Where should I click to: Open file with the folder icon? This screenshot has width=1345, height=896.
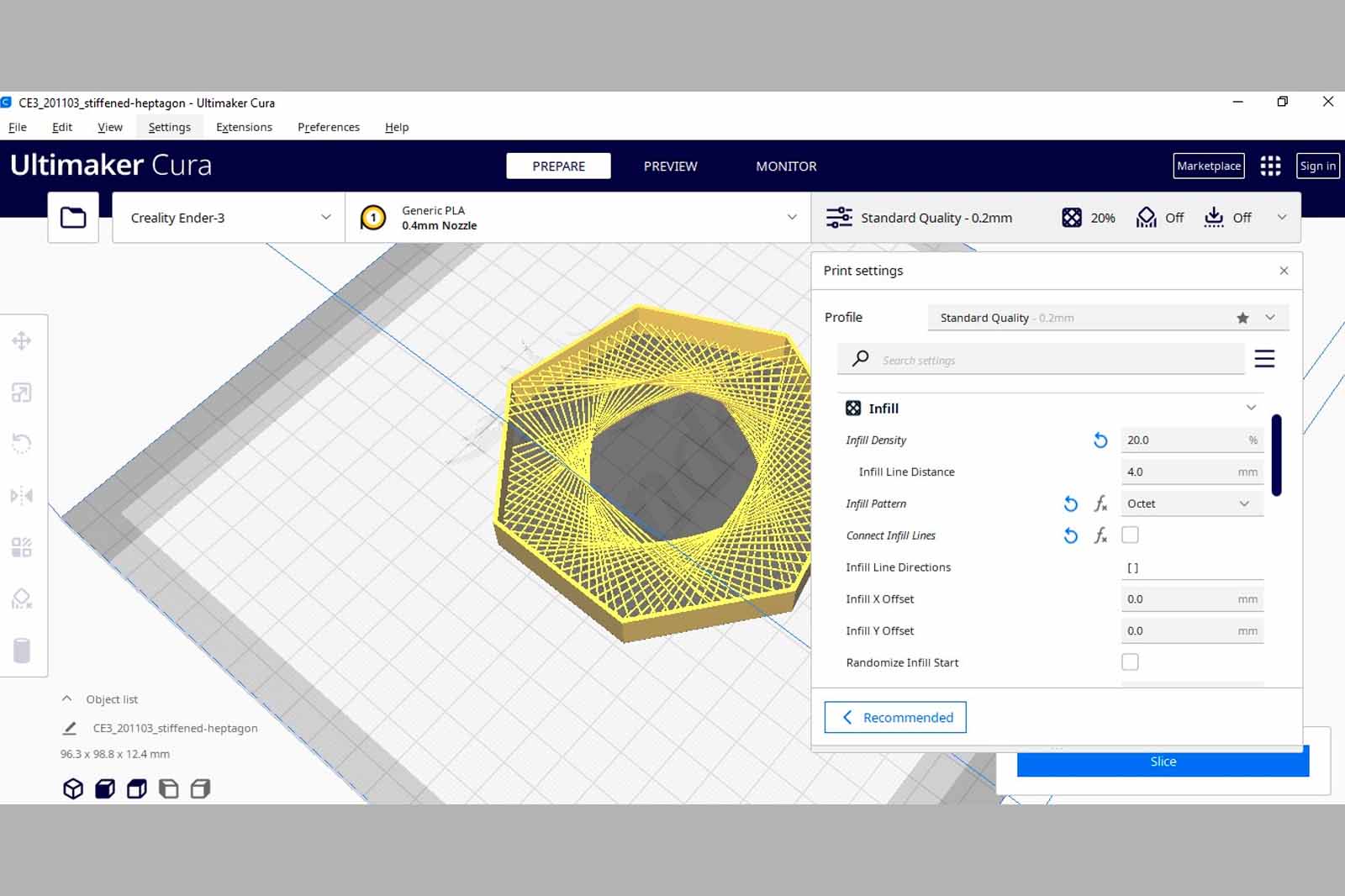click(x=73, y=218)
